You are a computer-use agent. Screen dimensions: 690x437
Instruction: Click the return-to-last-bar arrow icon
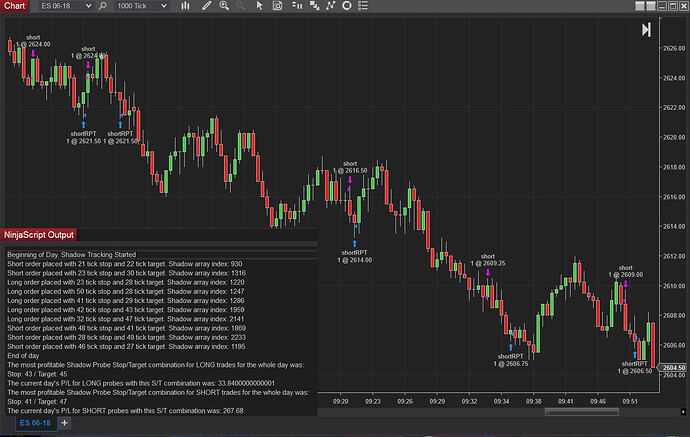tap(647, 30)
